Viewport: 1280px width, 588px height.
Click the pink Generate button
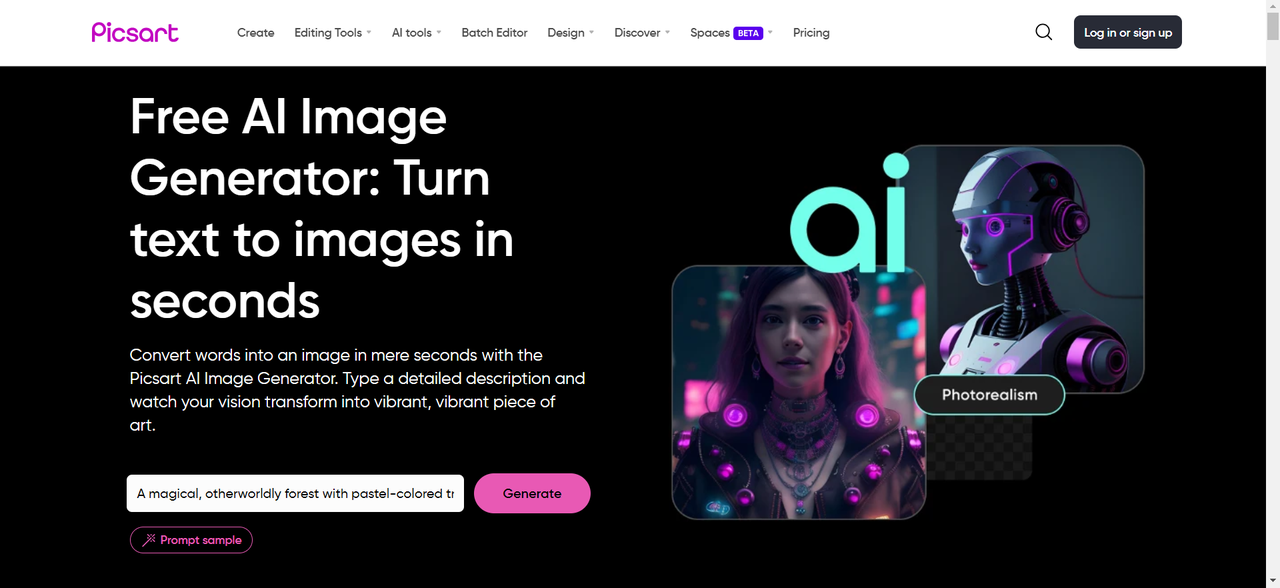[x=532, y=493]
